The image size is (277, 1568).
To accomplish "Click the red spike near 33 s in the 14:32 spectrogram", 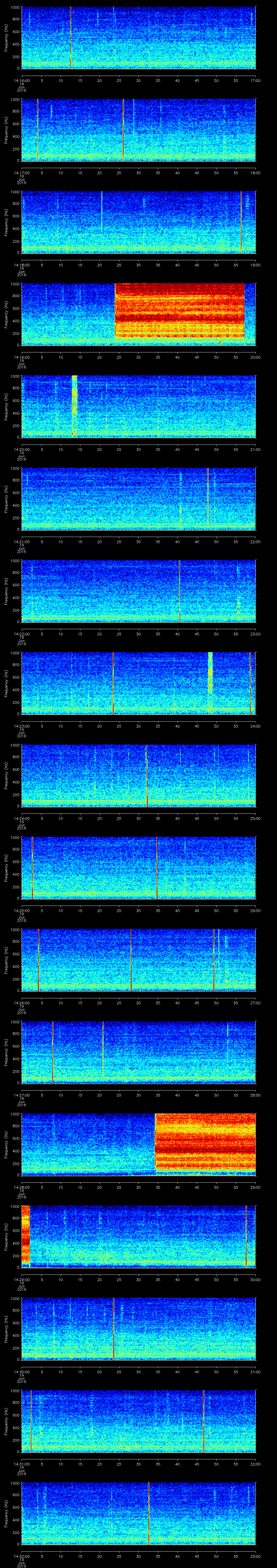I will (x=149, y=1513).
